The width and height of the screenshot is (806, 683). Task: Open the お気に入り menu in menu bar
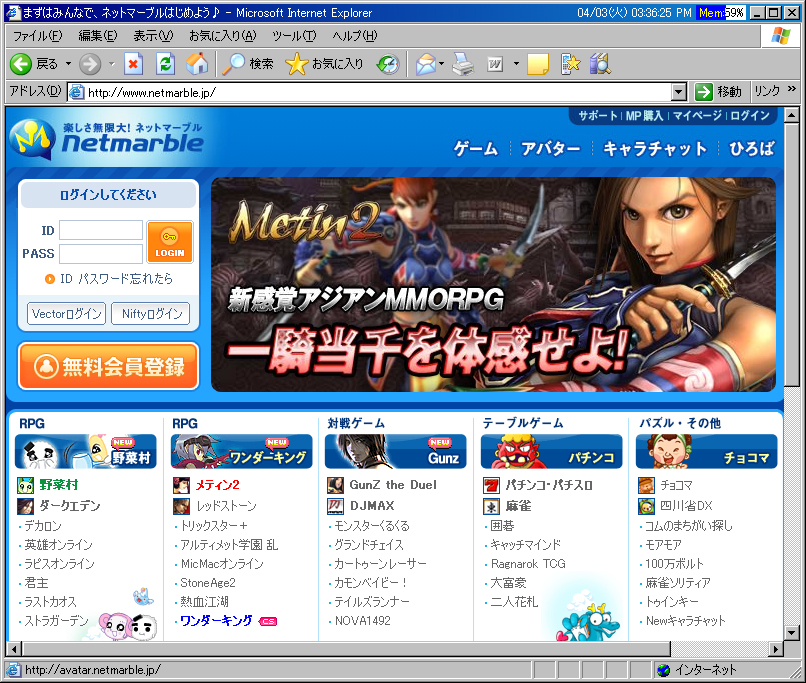coord(222,36)
